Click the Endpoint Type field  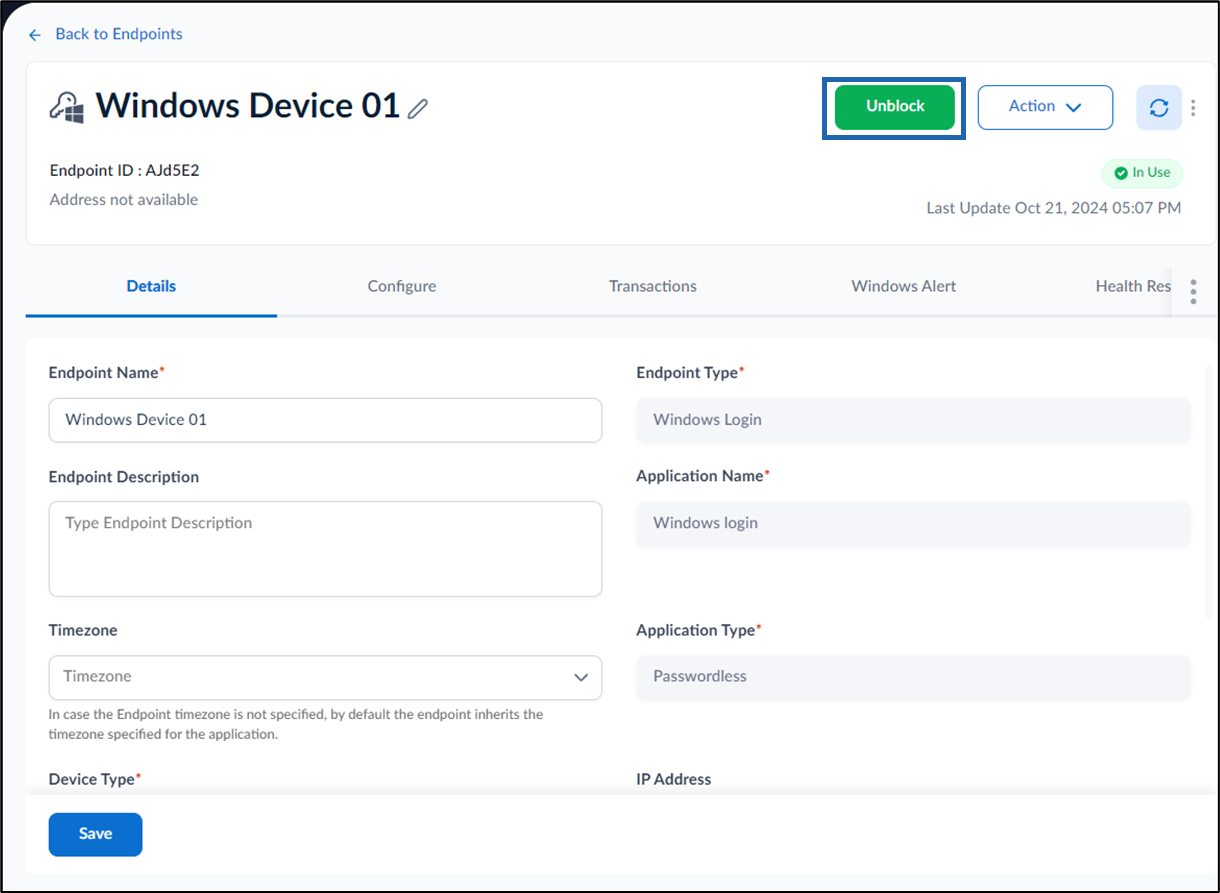(x=913, y=420)
